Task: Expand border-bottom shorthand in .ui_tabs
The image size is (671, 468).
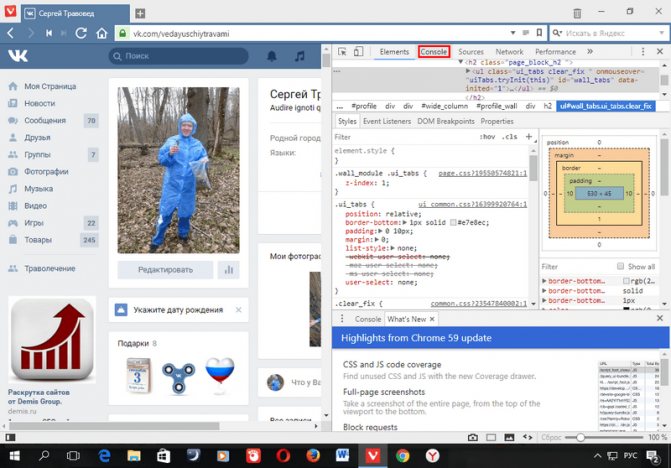Action: pyautogui.click(x=404, y=222)
